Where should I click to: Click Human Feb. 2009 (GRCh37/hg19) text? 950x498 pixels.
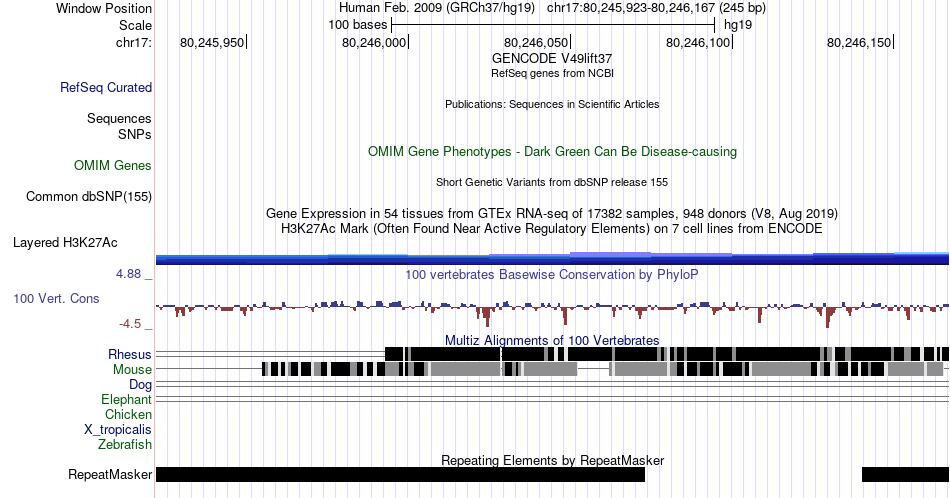point(437,8)
